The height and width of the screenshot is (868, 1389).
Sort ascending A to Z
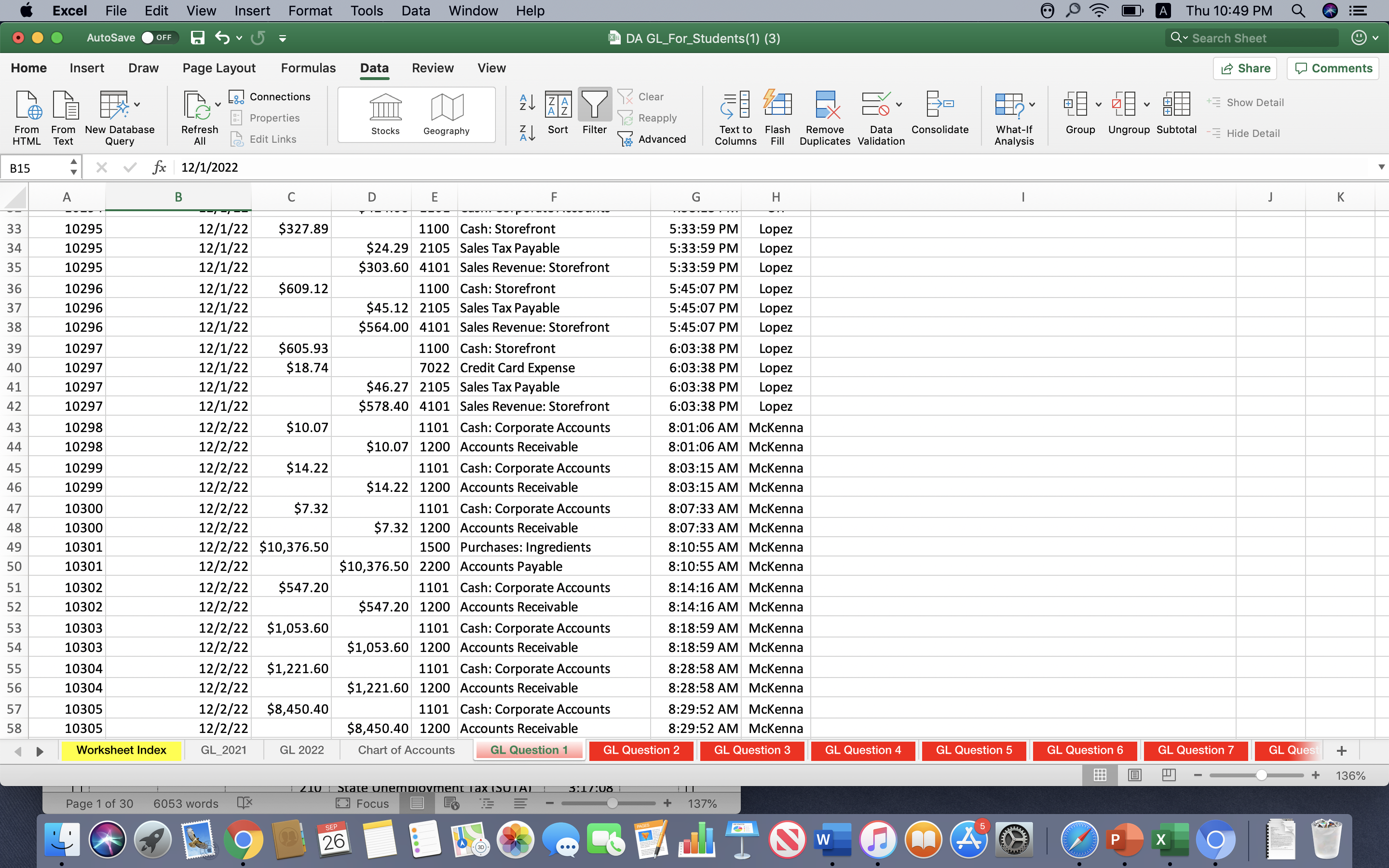click(526, 102)
